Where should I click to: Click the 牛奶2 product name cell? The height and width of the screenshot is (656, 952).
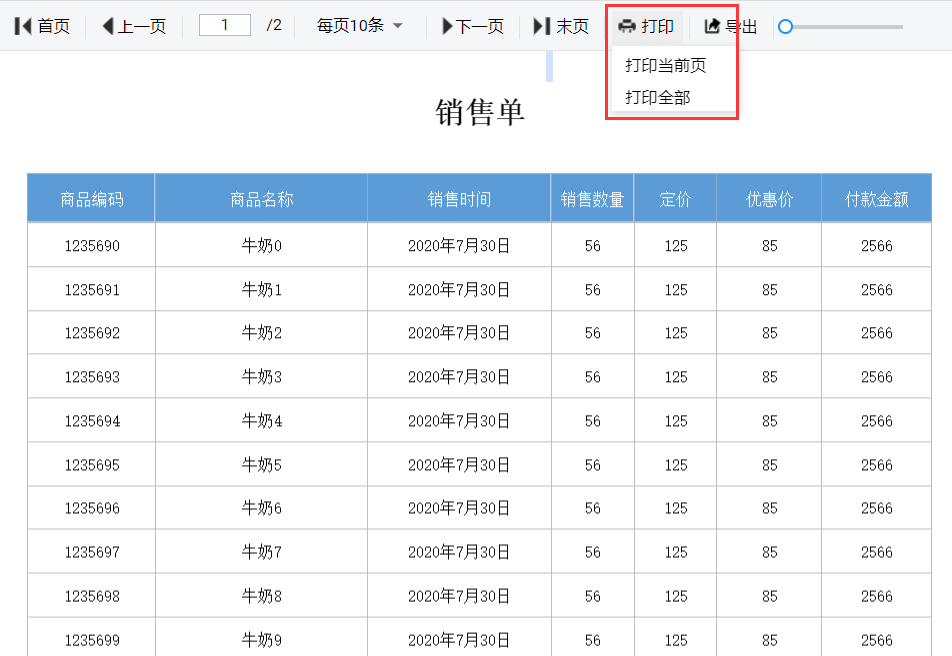262,333
